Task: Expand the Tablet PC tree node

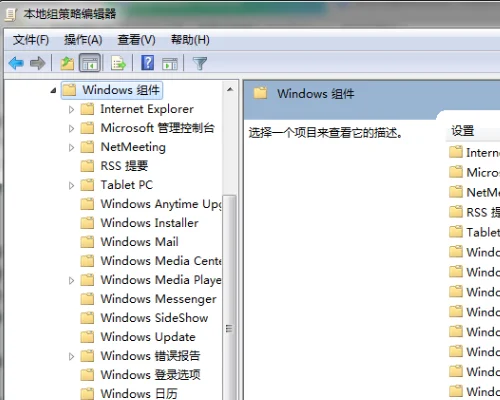Action: pos(71,185)
